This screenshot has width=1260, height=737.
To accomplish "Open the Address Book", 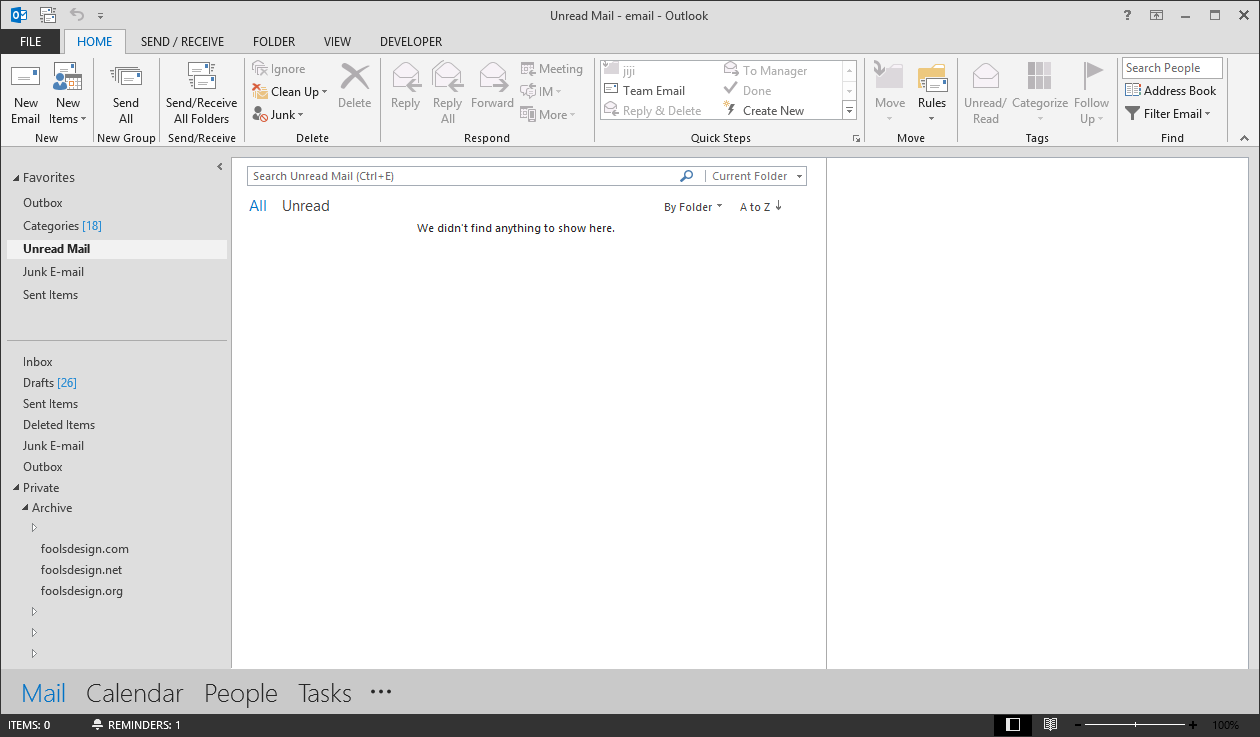I will click(1171, 90).
